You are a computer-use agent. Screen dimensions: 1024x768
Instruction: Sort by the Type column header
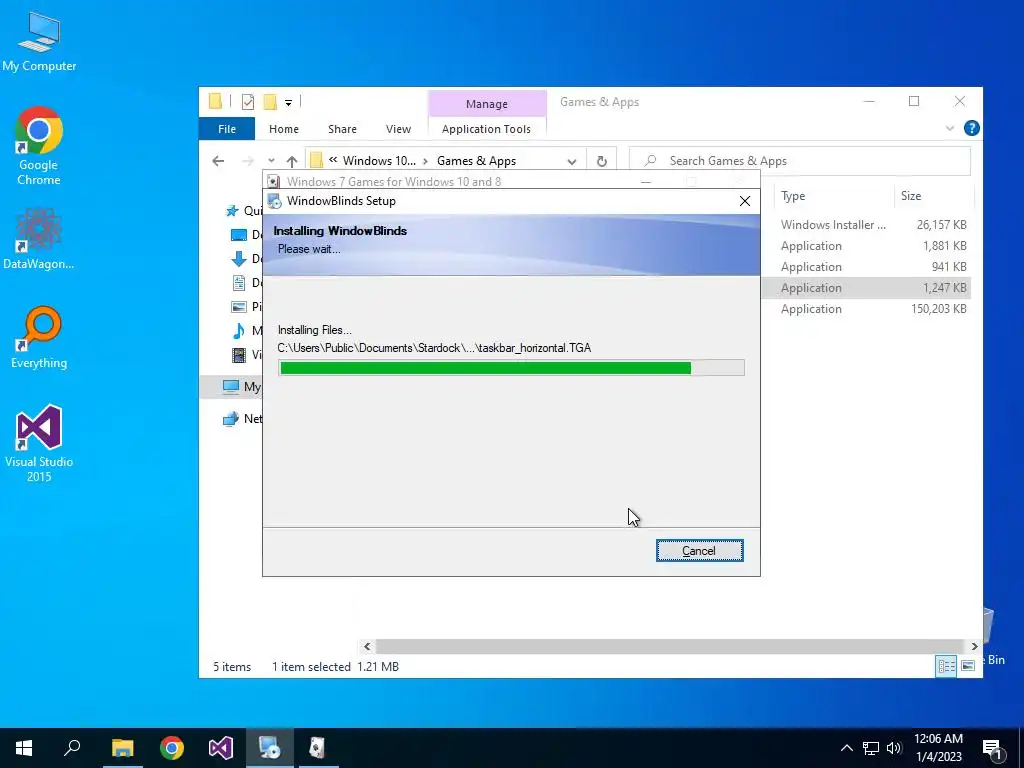point(833,196)
